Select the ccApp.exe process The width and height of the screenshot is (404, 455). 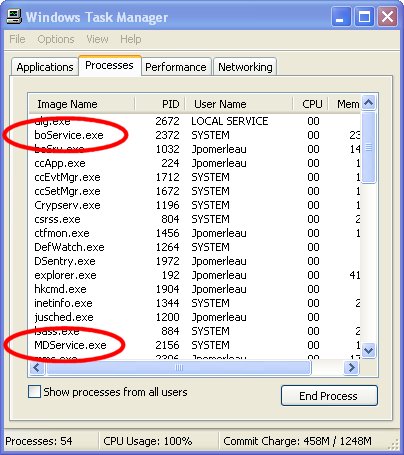point(60,163)
